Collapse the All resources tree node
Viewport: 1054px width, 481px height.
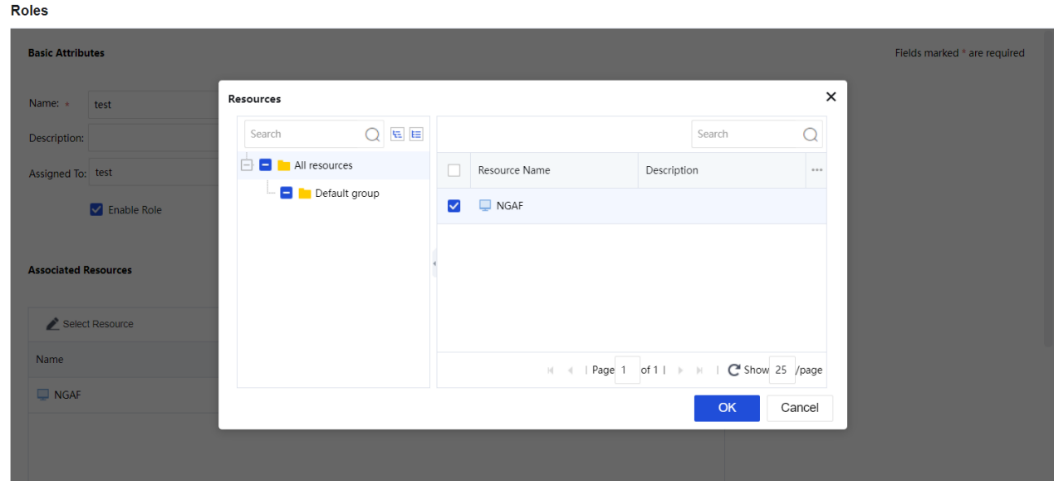[x=247, y=166]
